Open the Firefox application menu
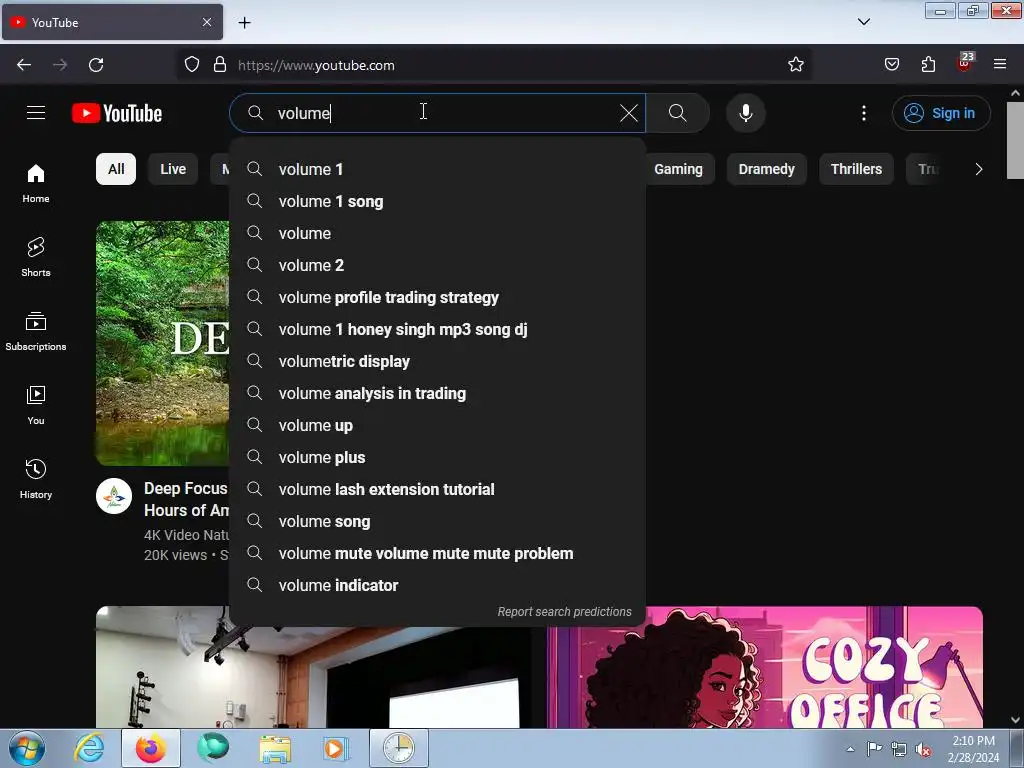This screenshot has height=768, width=1024. coord(1000,65)
